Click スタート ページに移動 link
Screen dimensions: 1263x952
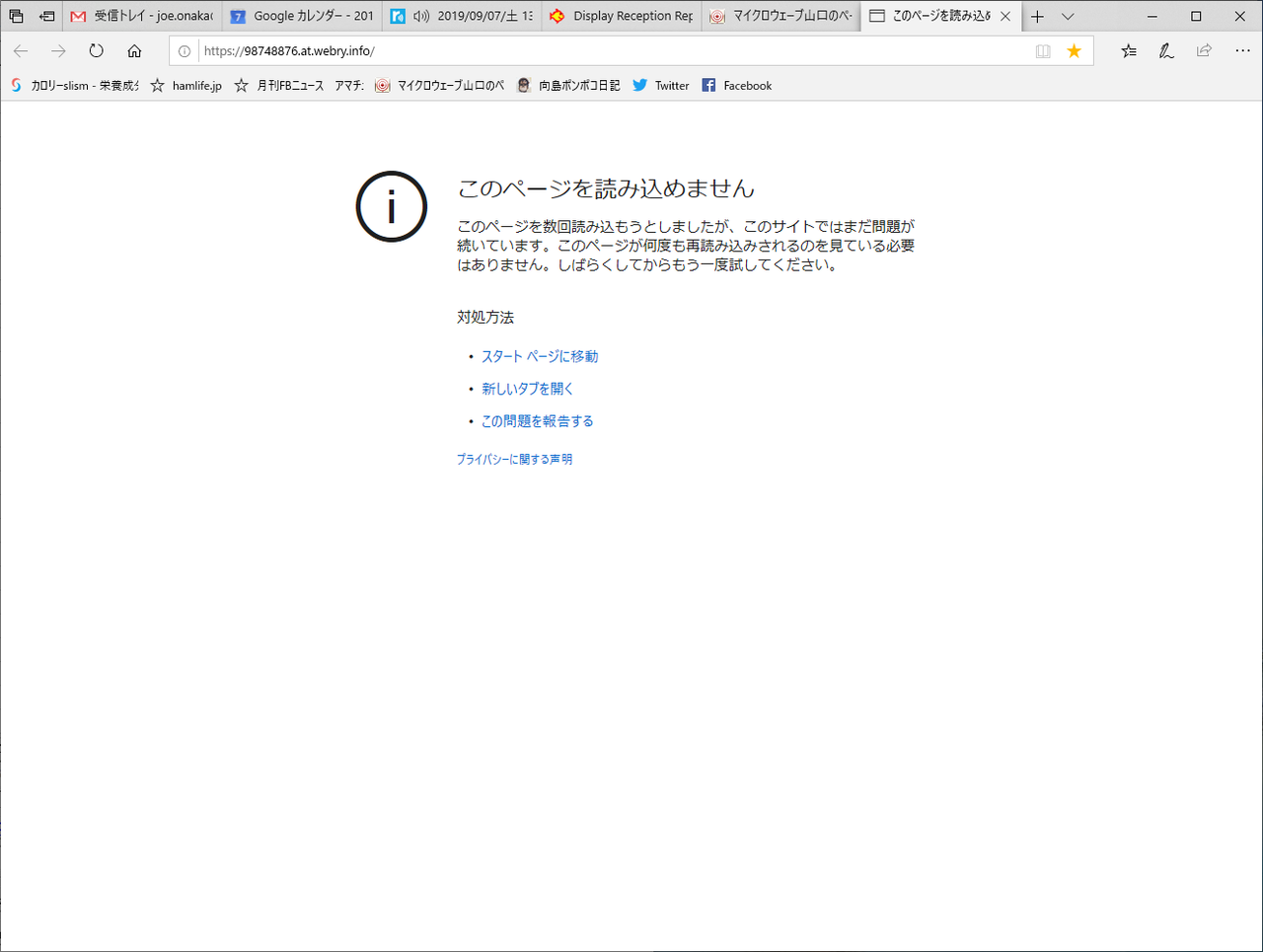(x=540, y=356)
